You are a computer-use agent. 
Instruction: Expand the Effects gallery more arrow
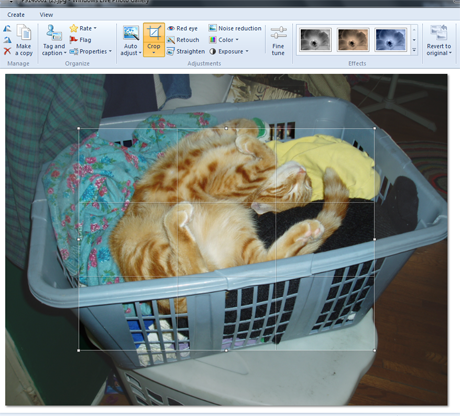pyautogui.click(x=414, y=50)
